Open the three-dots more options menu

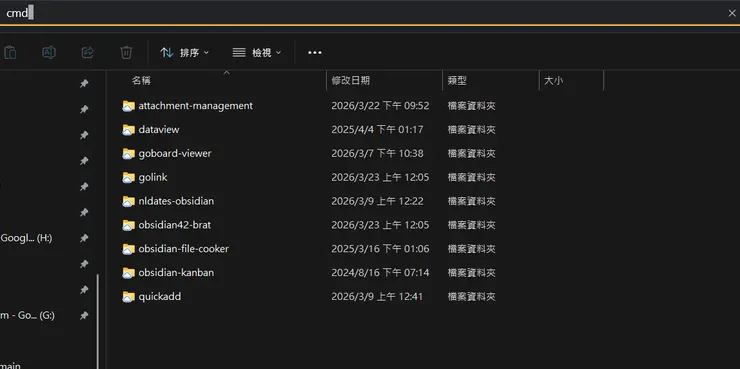[315, 53]
